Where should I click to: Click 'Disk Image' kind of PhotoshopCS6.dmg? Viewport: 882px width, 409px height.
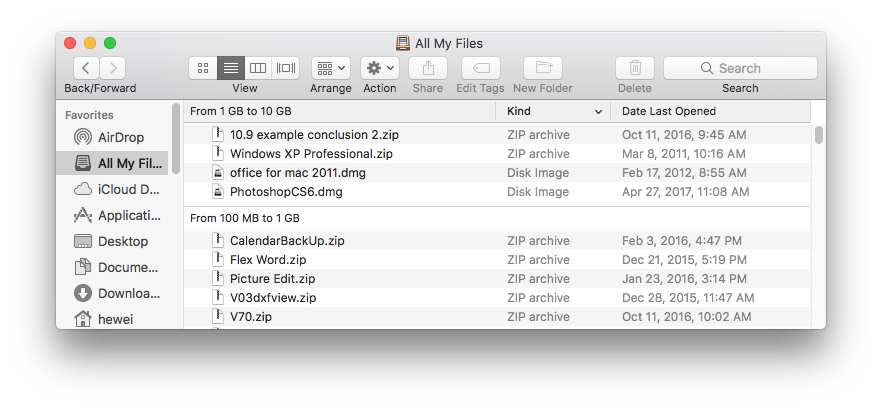pyautogui.click(x=538, y=192)
